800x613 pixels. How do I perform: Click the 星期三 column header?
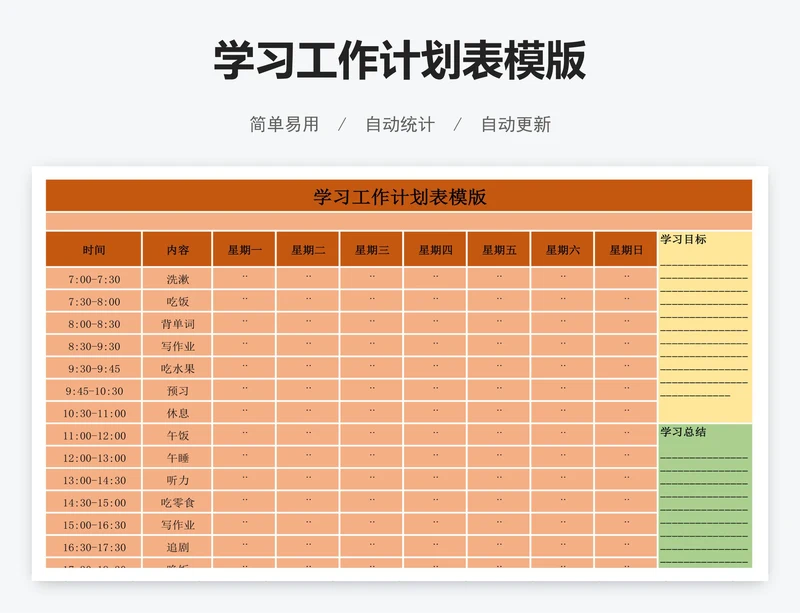coord(372,250)
